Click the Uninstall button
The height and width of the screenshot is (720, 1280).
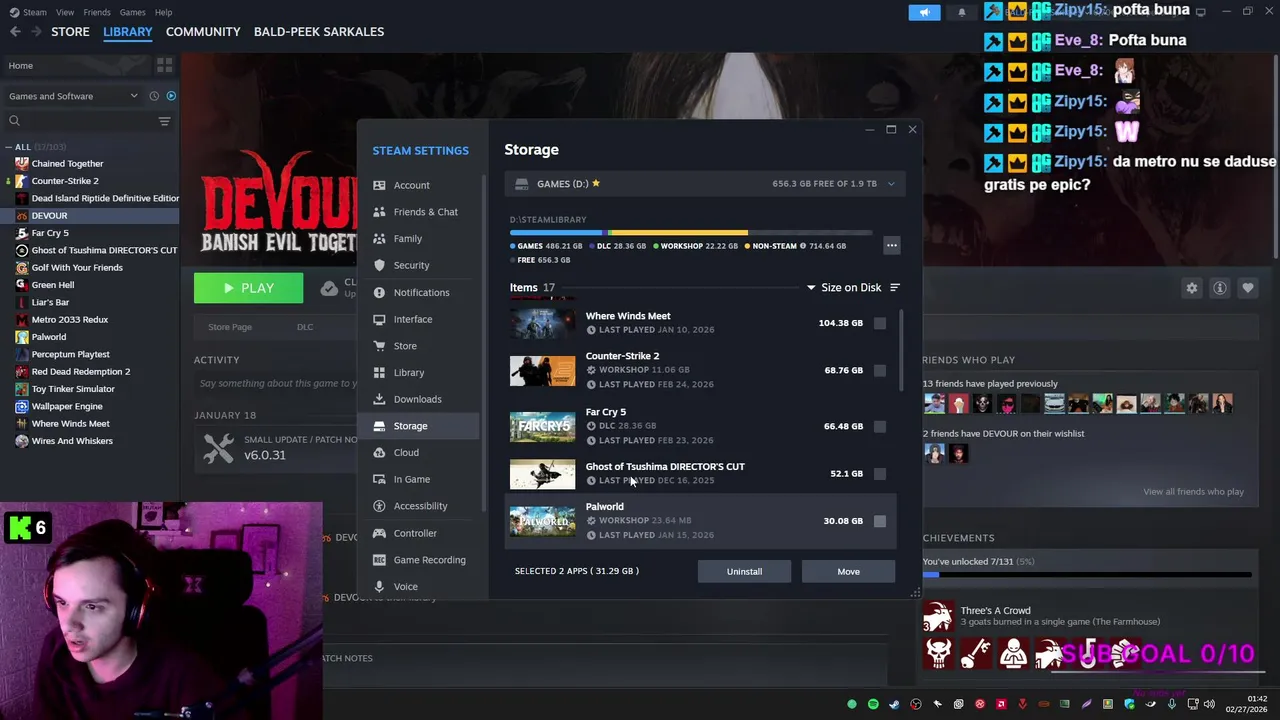tap(744, 572)
